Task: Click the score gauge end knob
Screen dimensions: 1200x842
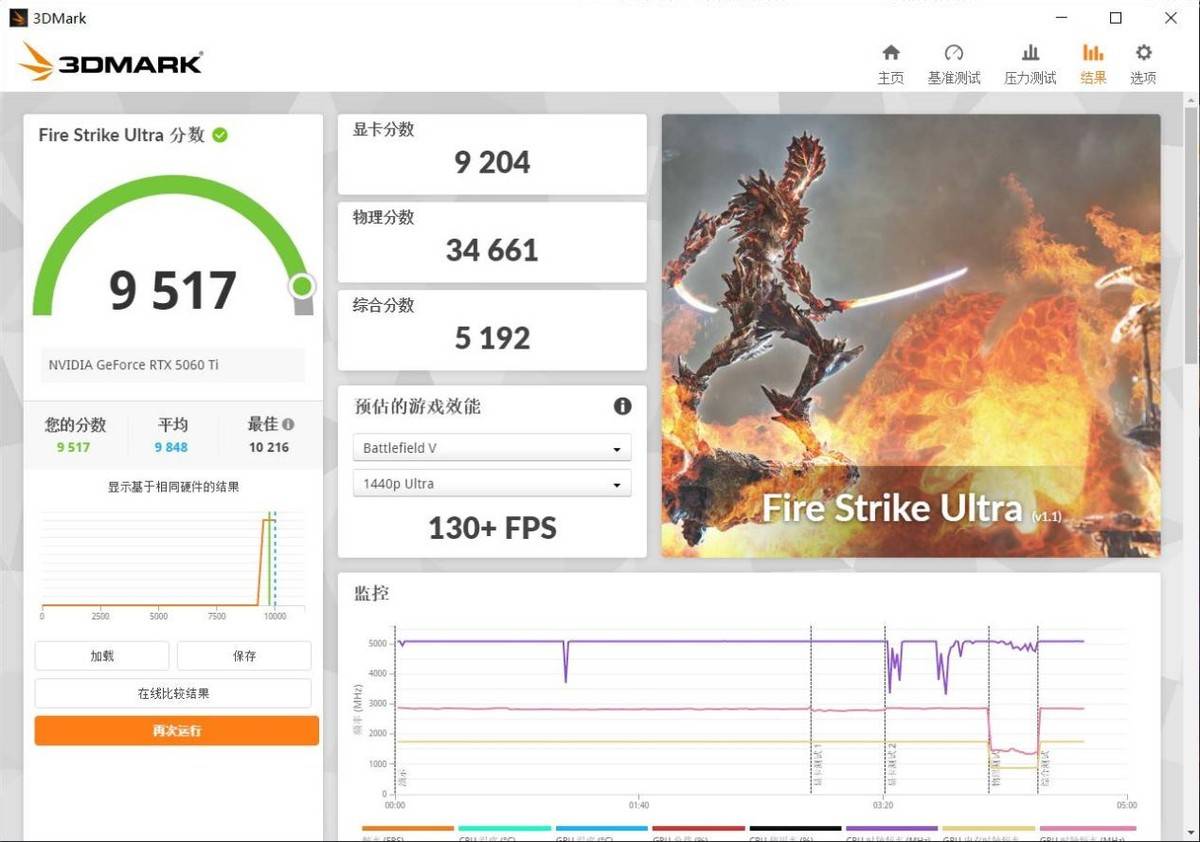Action: (302, 287)
